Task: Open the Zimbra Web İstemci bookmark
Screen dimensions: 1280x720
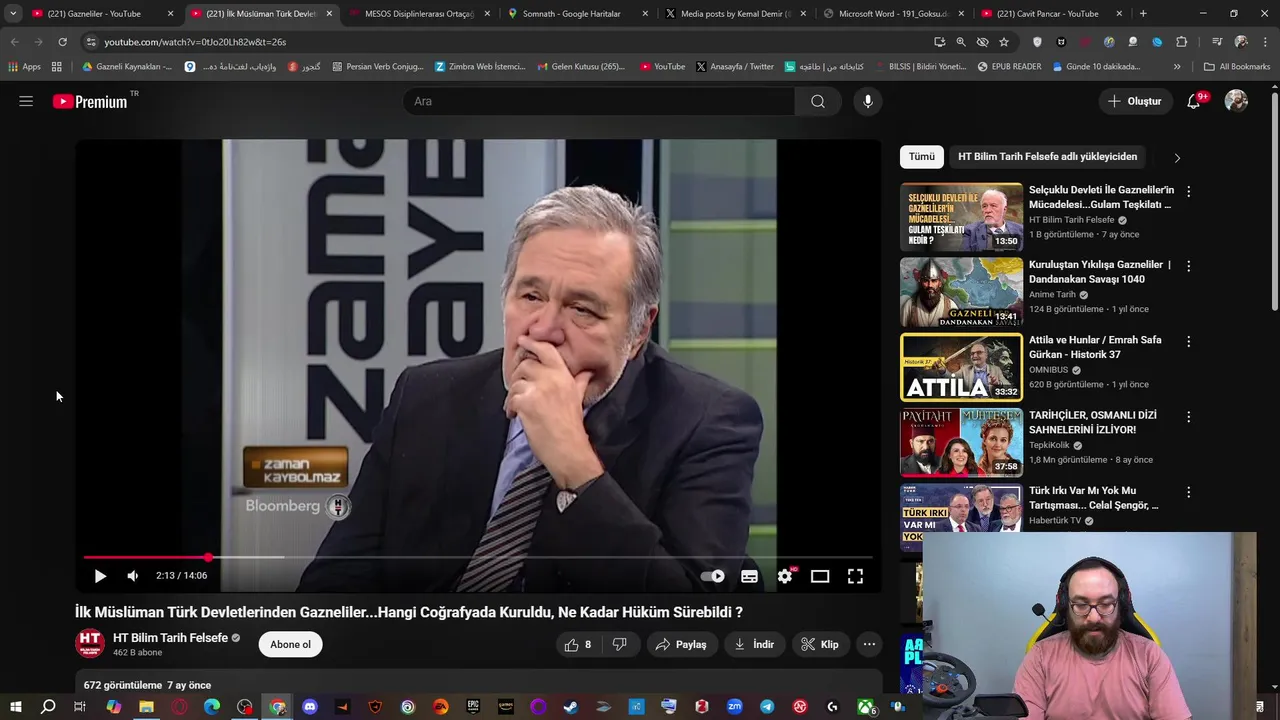Action: pyautogui.click(x=480, y=67)
